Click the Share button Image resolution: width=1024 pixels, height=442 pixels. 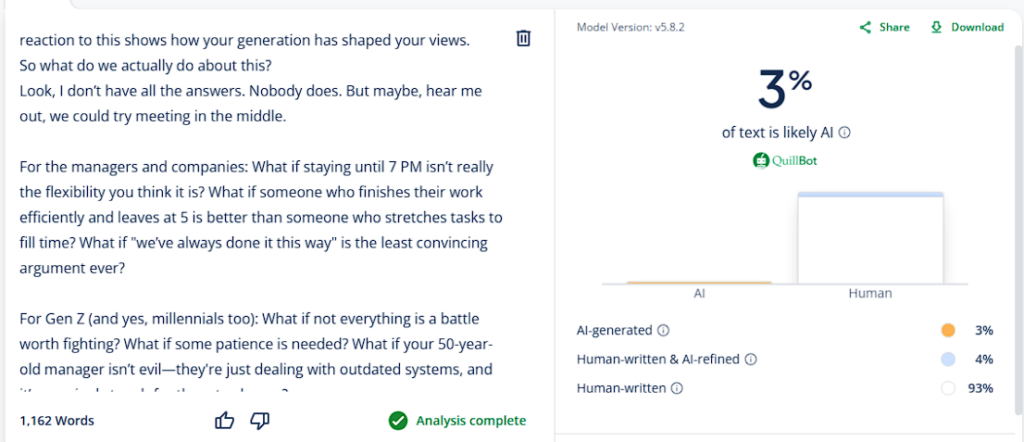click(884, 27)
